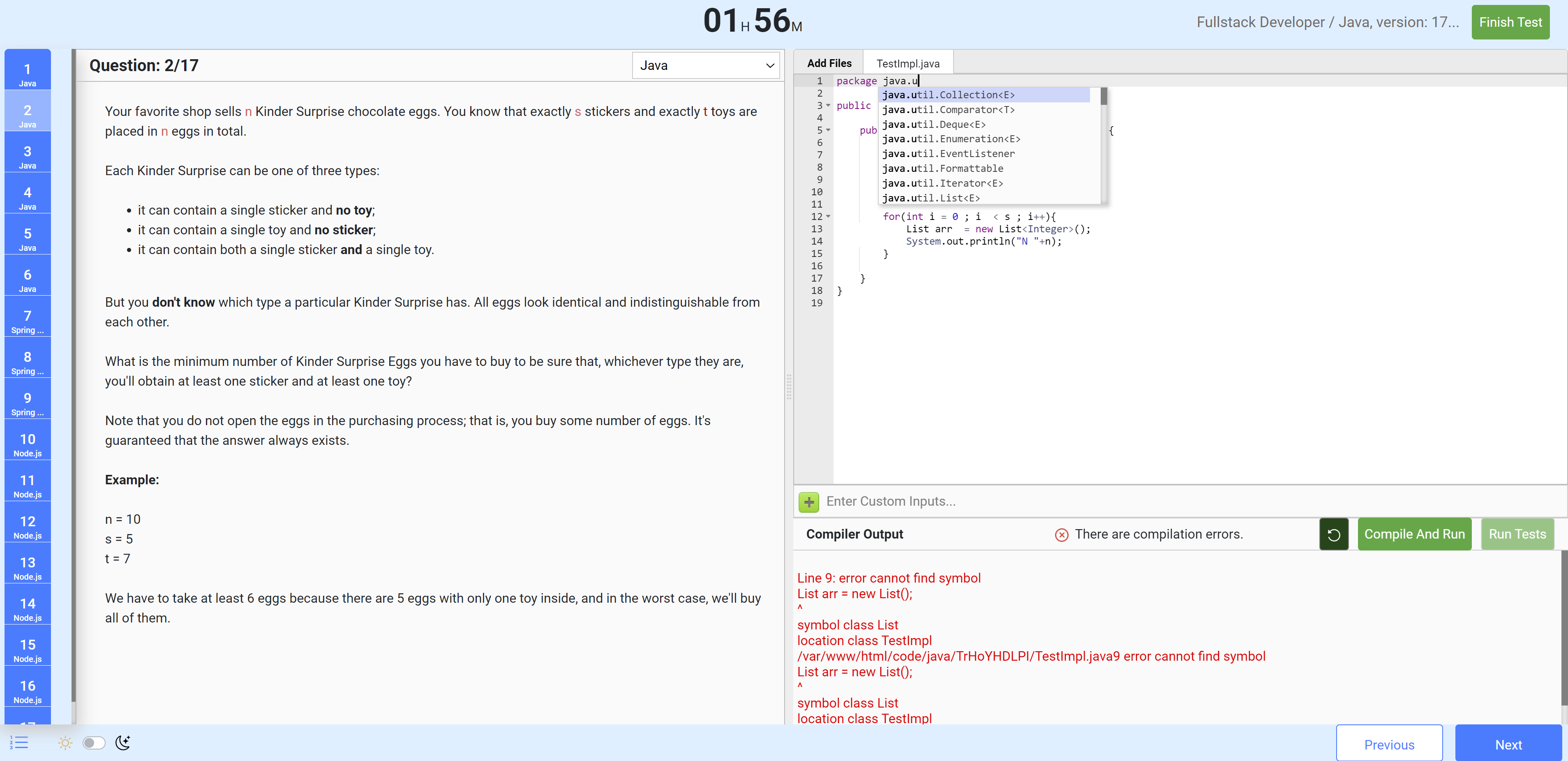Open the Add Files tab
Screen dimensions: 1568x761
point(829,63)
